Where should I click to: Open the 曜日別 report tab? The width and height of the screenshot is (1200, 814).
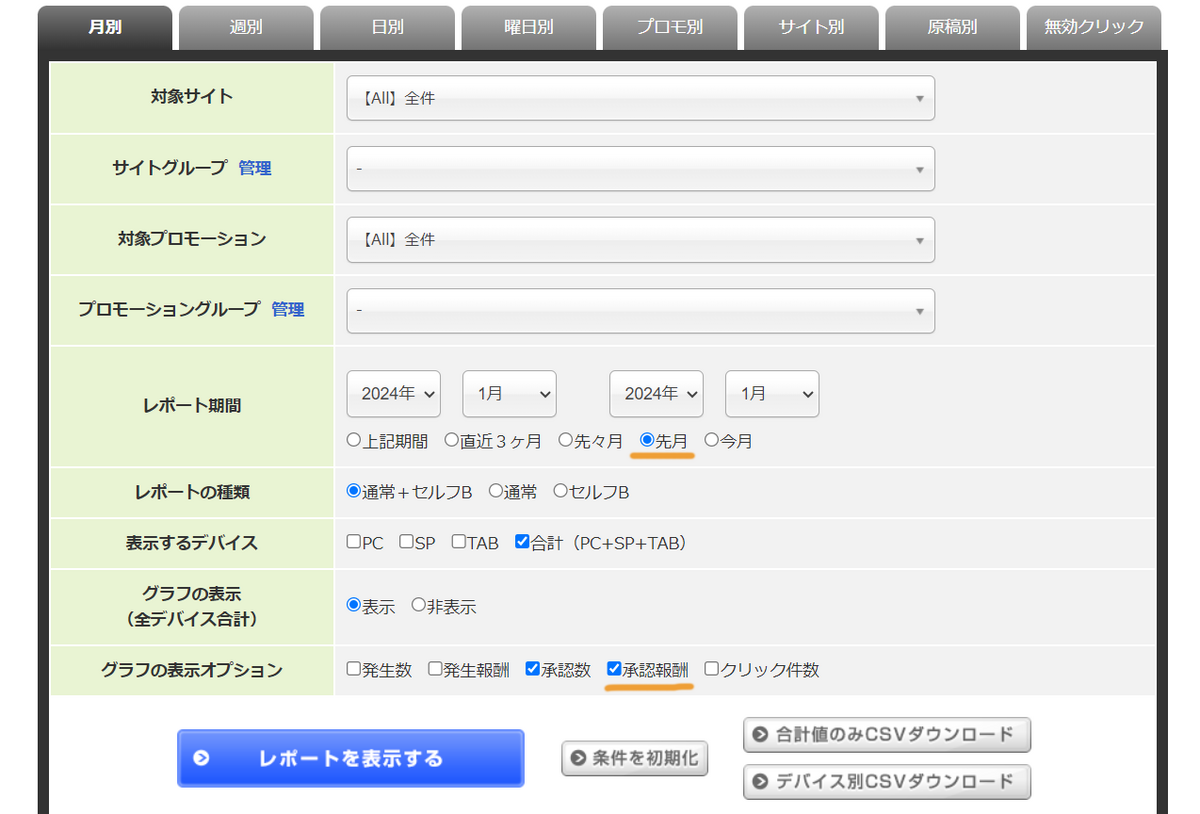pos(528,27)
